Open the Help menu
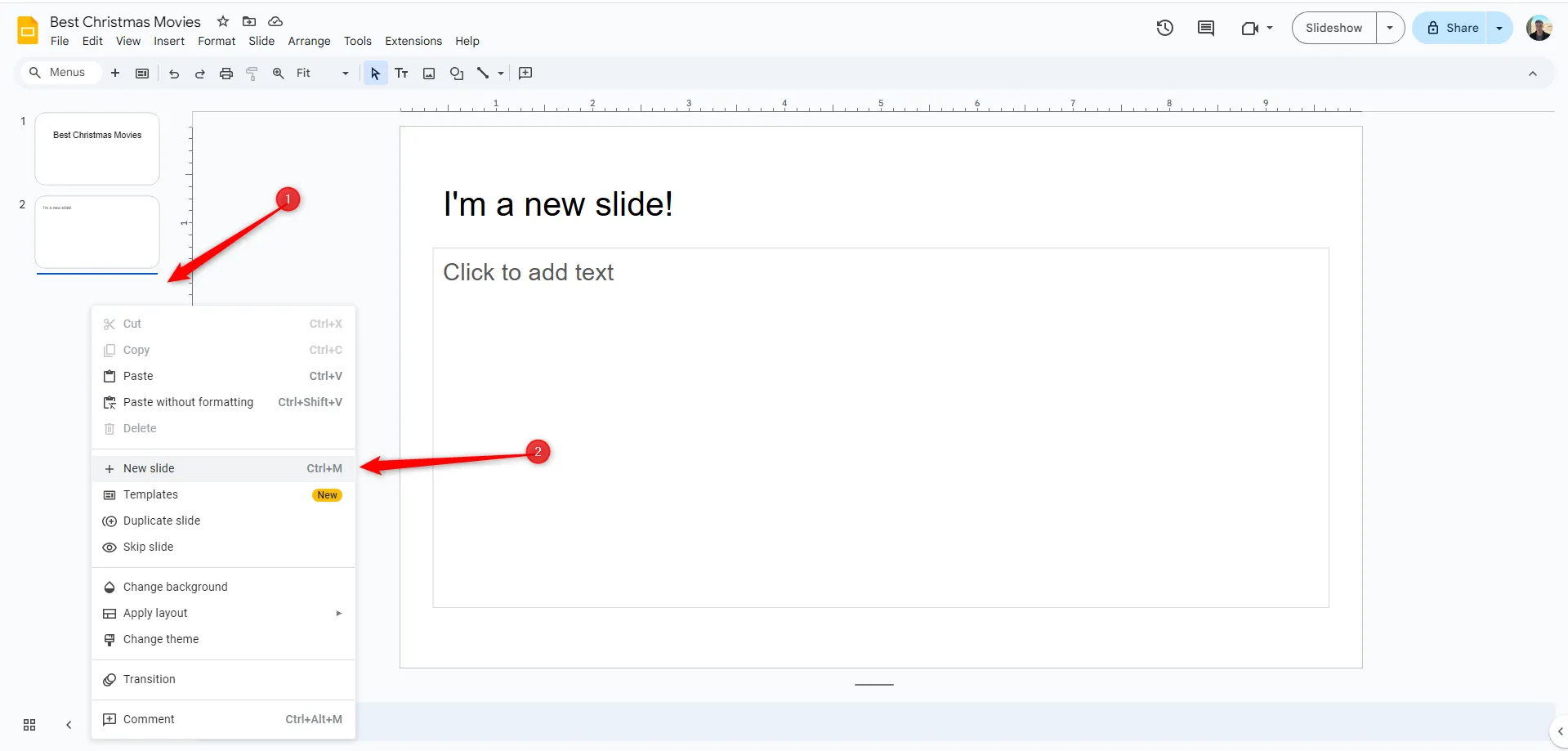Viewport: 1568px width, 751px height. coord(467,41)
